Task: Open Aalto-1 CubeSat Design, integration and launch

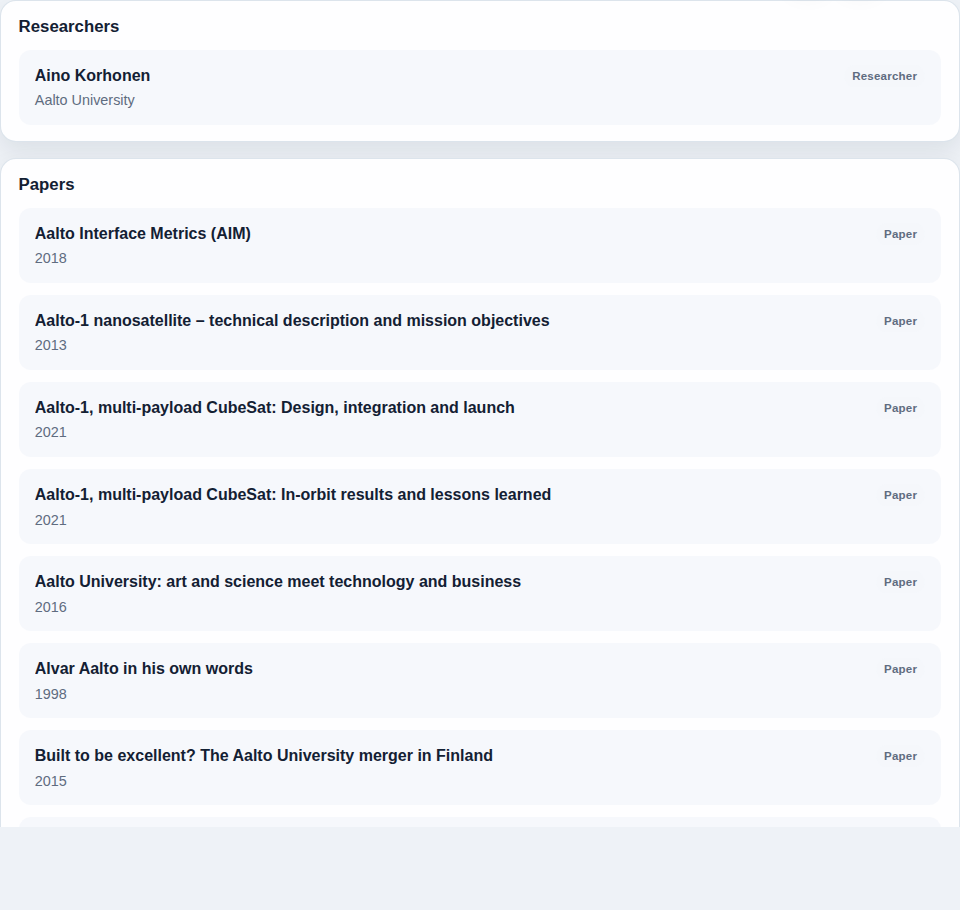Action: tap(479, 419)
